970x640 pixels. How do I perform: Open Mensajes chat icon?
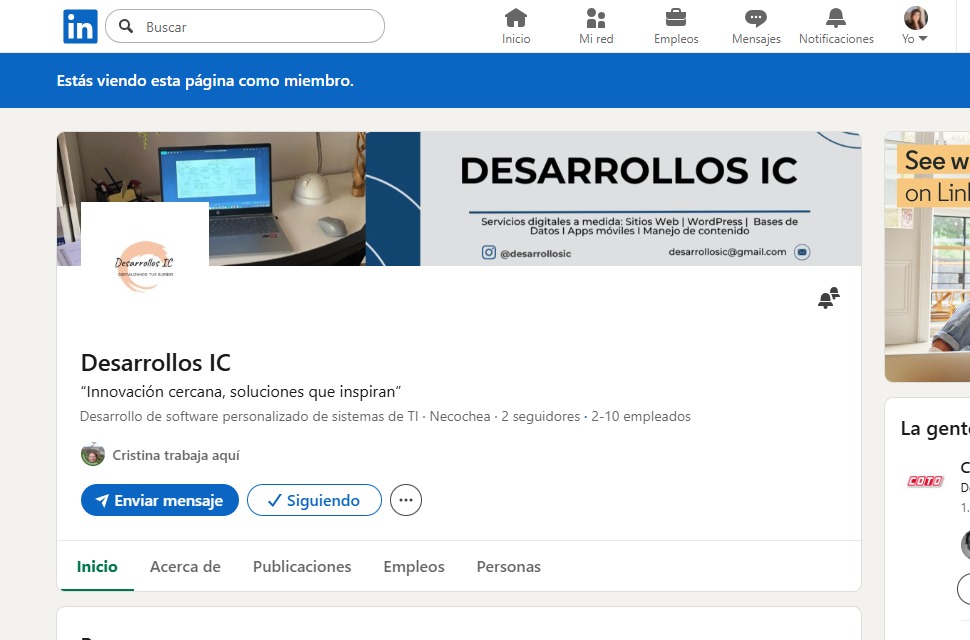click(x=756, y=18)
